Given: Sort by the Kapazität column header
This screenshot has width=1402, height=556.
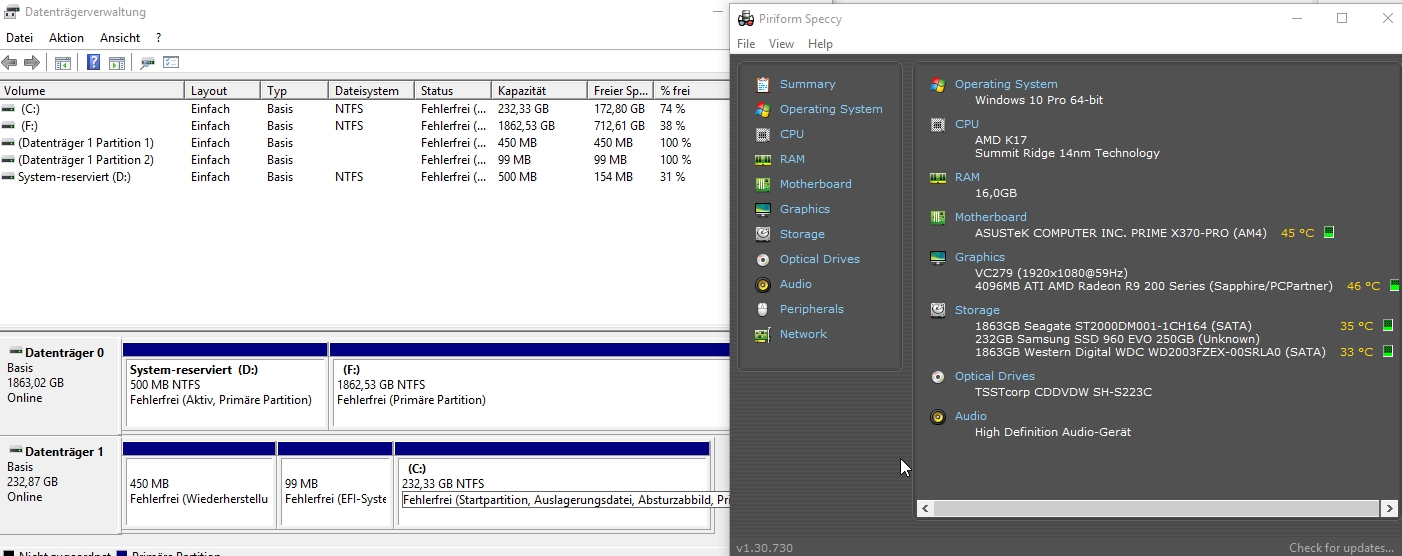Looking at the screenshot, I should coord(538,90).
